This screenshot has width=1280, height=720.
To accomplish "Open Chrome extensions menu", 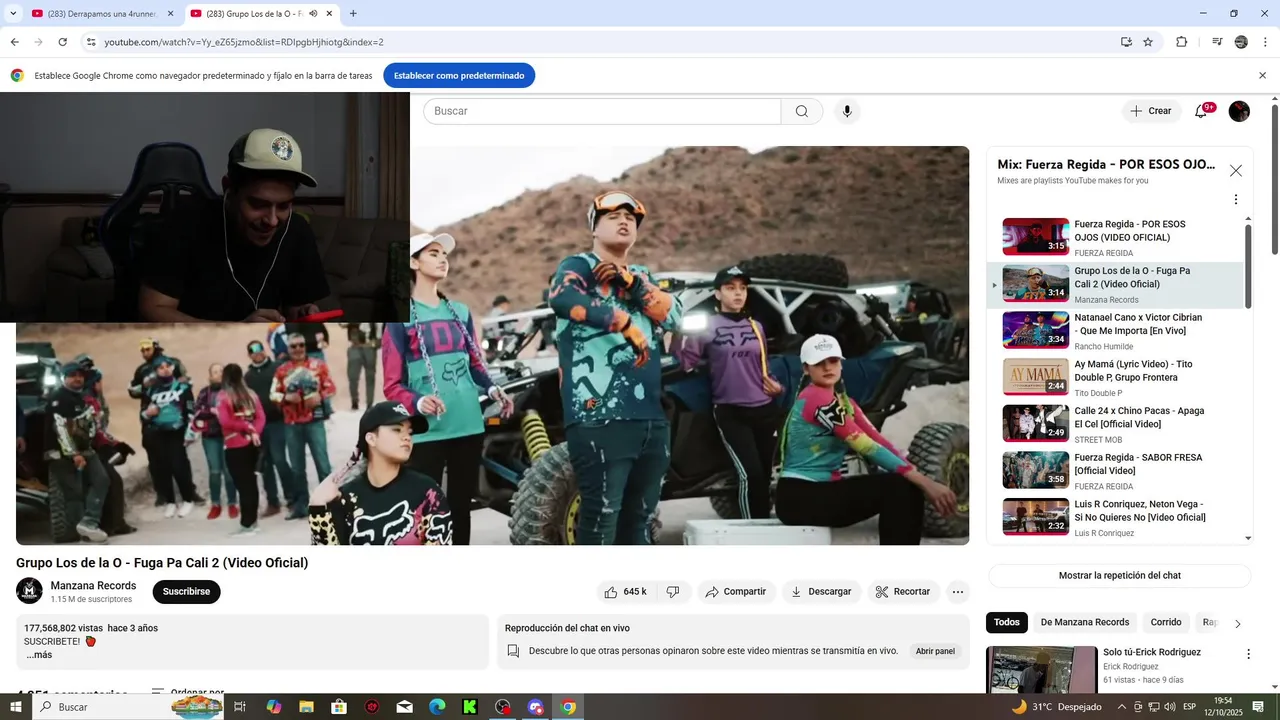I will coord(1182,42).
